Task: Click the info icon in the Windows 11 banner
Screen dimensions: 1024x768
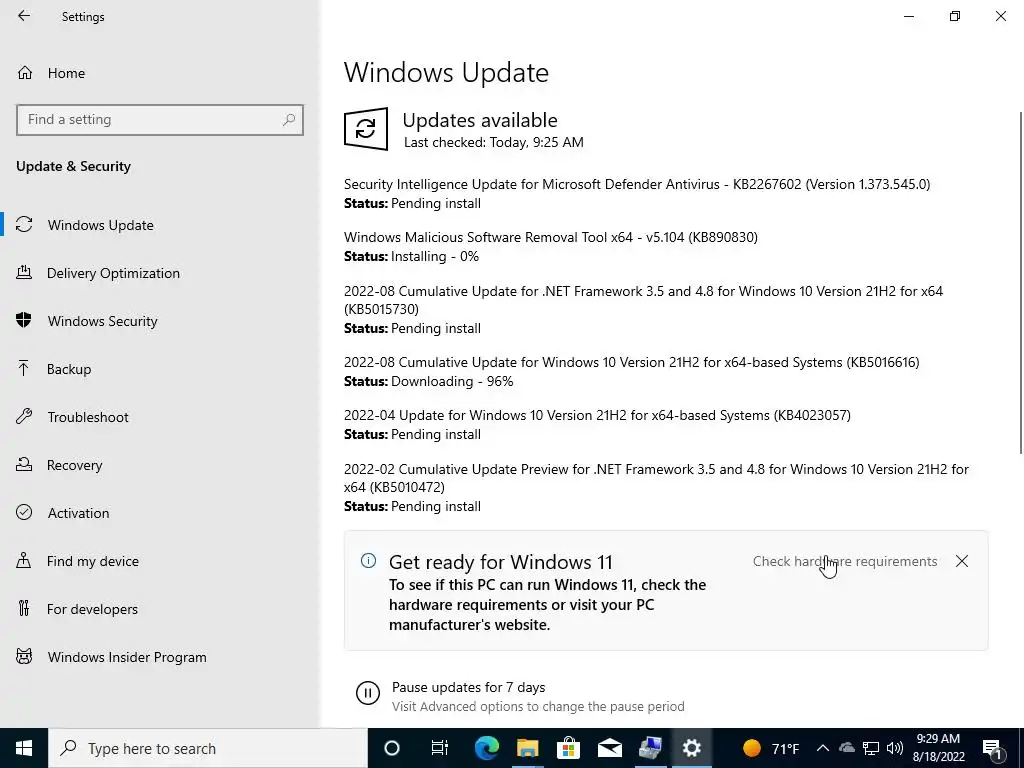Action: (x=368, y=560)
